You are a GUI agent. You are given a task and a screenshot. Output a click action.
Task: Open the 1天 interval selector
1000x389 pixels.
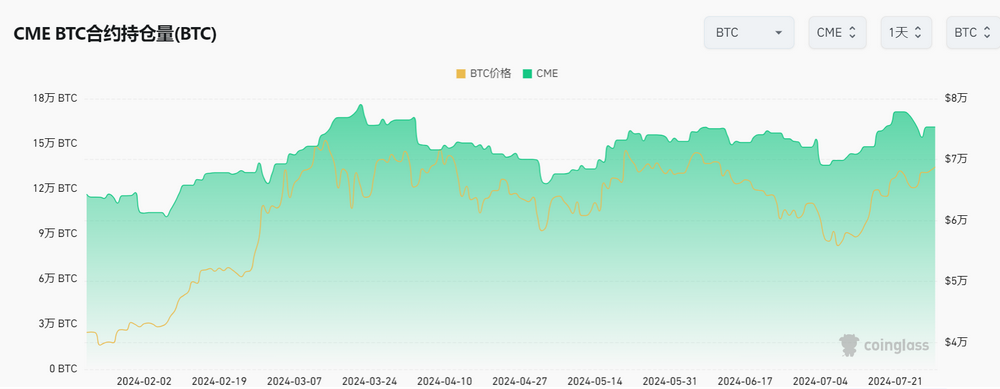pos(906,33)
